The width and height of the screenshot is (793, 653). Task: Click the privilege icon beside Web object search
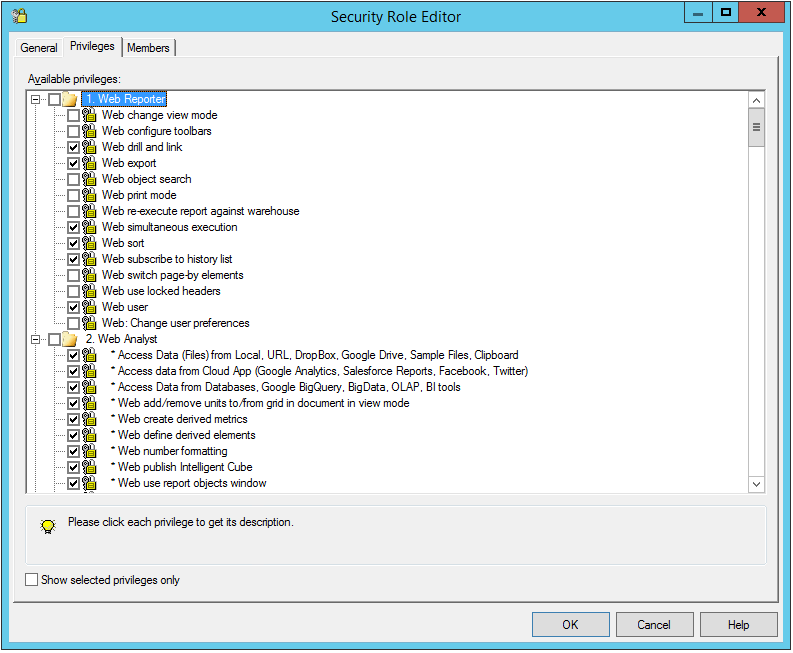tap(89, 179)
